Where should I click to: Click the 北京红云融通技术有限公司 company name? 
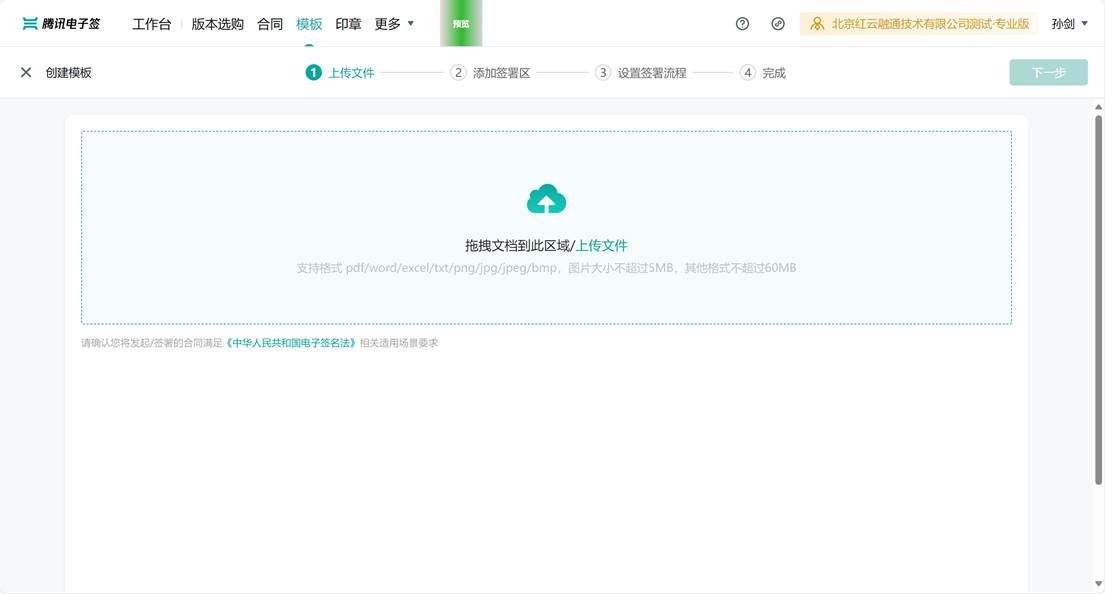click(x=930, y=24)
